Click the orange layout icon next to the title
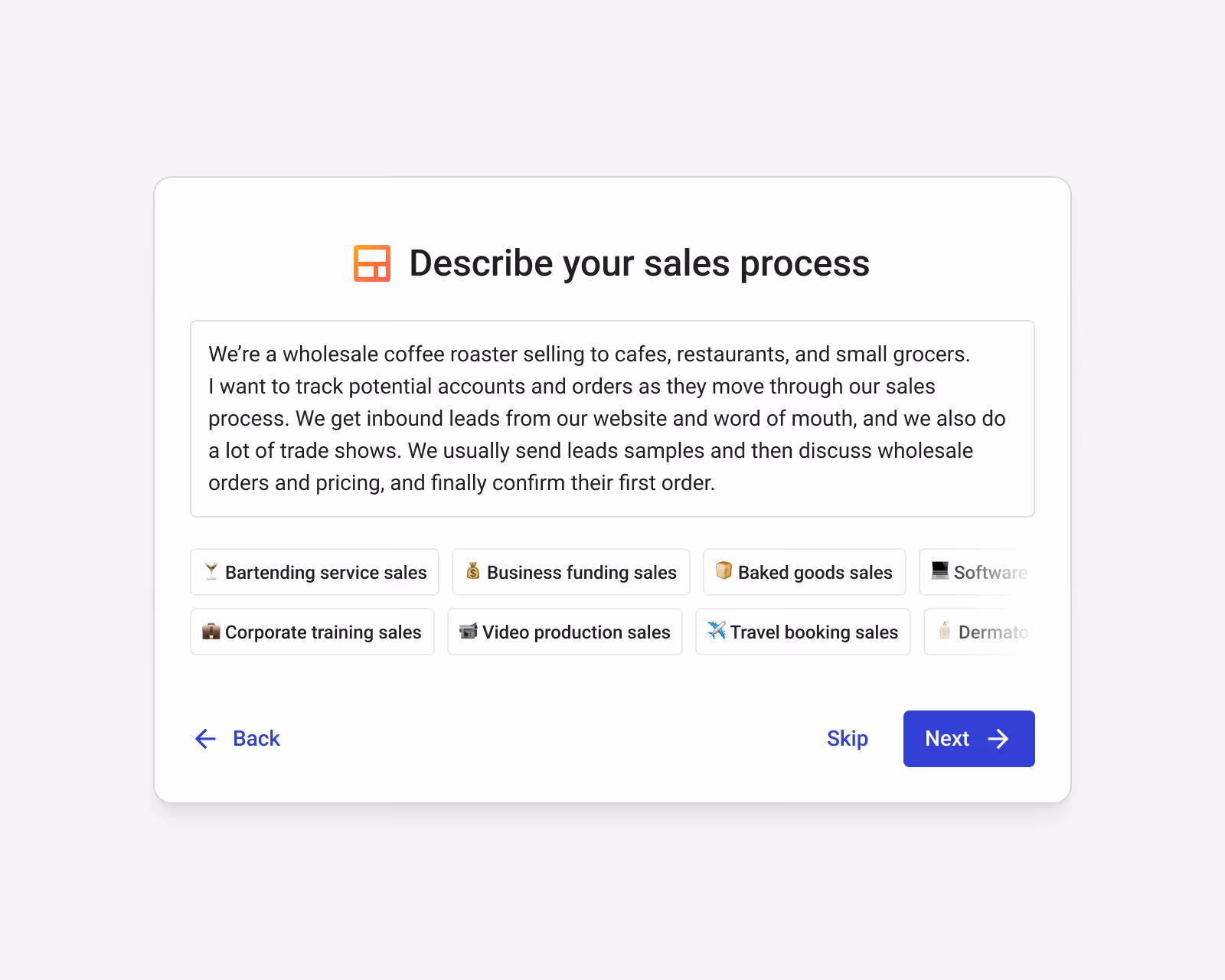The width and height of the screenshot is (1225, 980). [372, 263]
